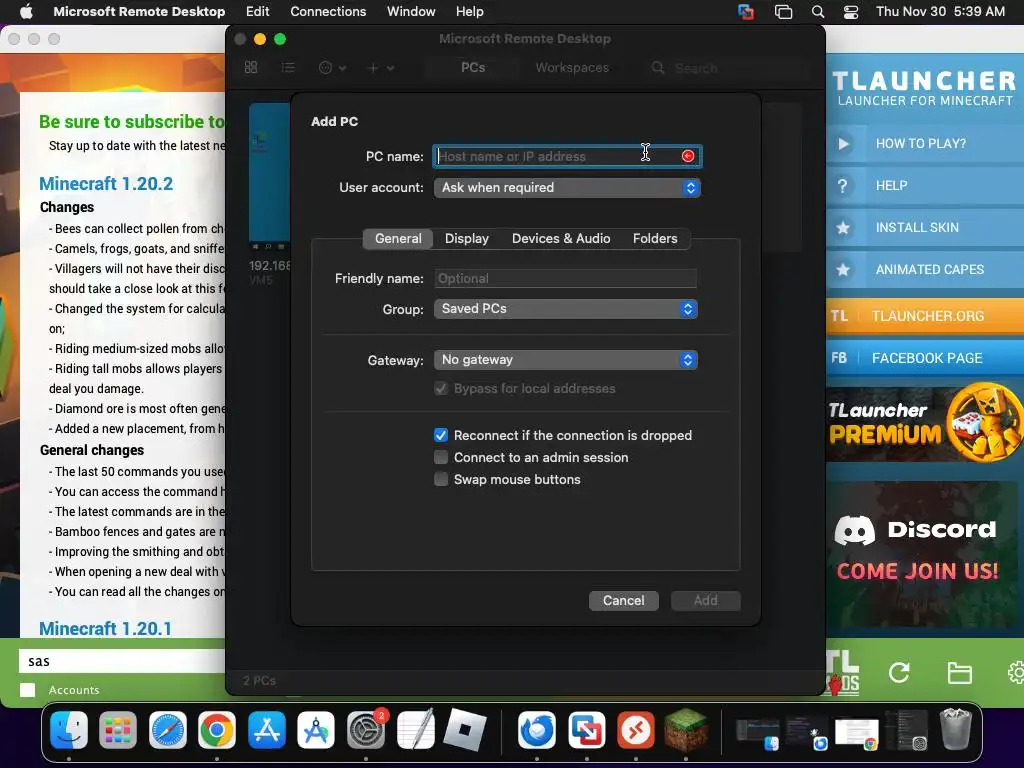This screenshot has width=1024, height=768.
Task: Open Google Chrome from the Dock
Action: pyautogui.click(x=217, y=729)
